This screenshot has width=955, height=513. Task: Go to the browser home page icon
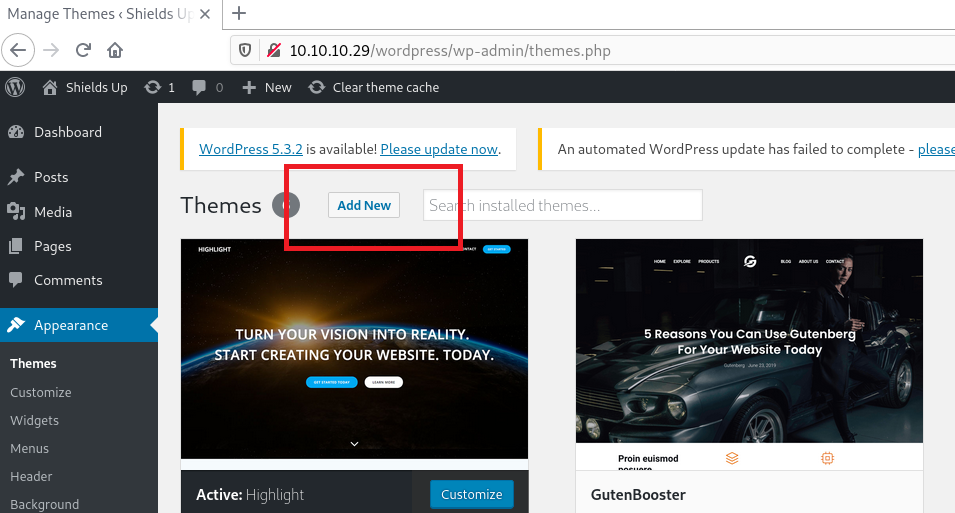click(x=115, y=50)
